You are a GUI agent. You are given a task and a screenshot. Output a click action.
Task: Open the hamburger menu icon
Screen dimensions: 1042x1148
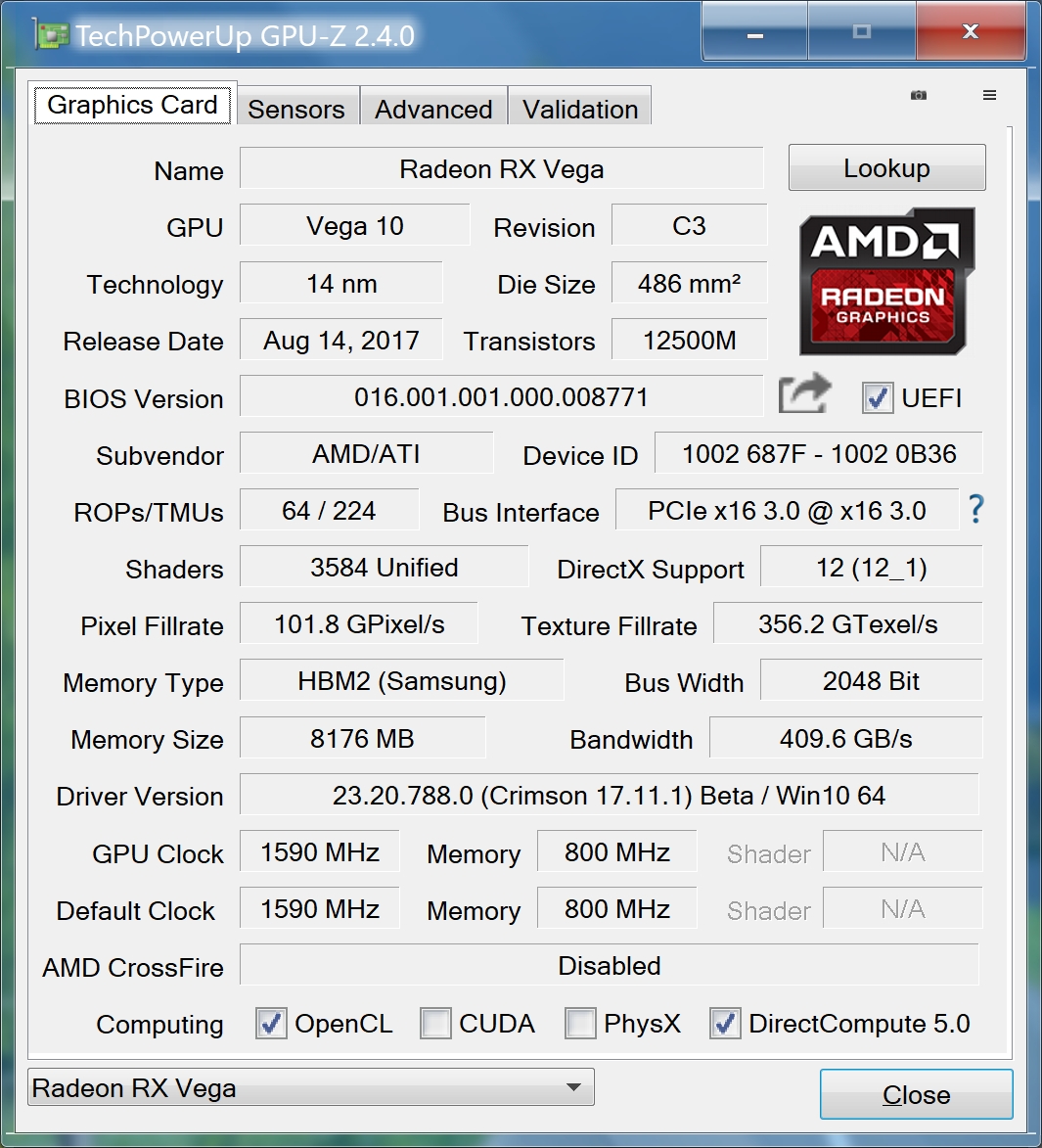point(989,95)
